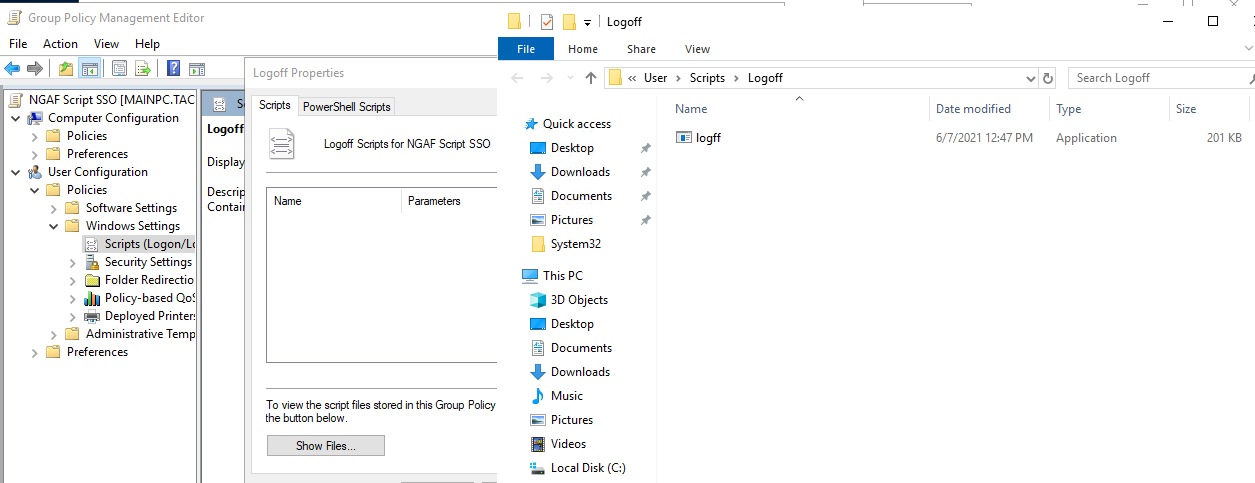This screenshot has width=1255, height=483.
Task: Click the Properties checkmark icon in the quick access toolbar
Action: coord(546,22)
